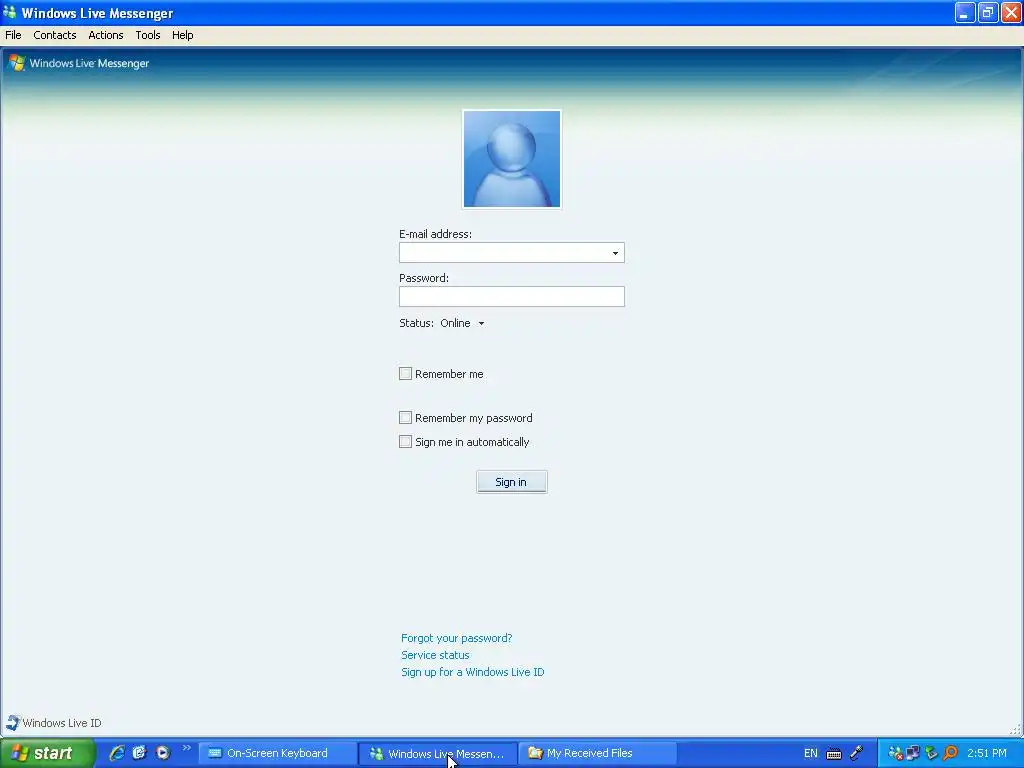Open the Actions menu

(x=106, y=35)
